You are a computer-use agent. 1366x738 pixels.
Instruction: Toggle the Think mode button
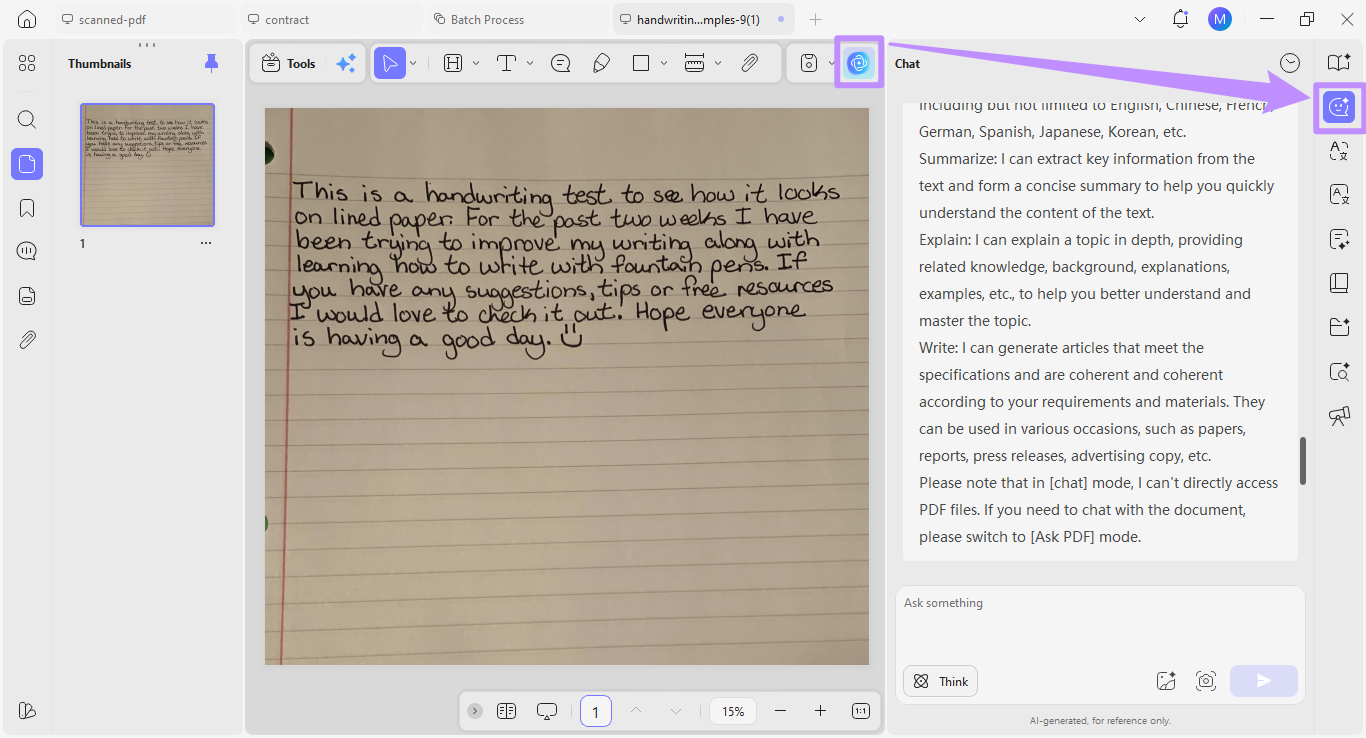(940, 681)
